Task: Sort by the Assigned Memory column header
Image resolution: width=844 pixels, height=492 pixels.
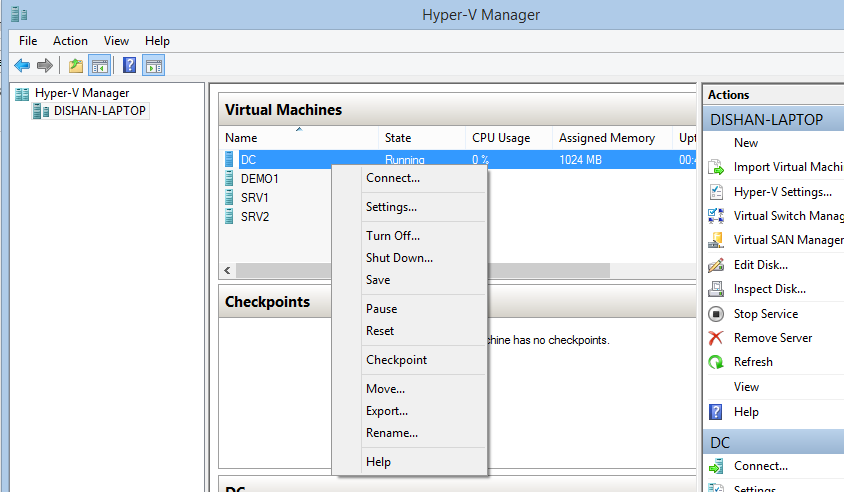Action: 613,138
